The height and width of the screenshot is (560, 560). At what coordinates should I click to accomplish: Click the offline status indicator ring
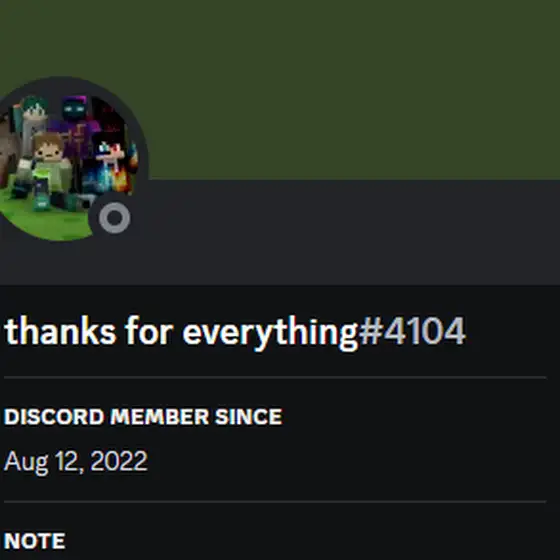114,218
